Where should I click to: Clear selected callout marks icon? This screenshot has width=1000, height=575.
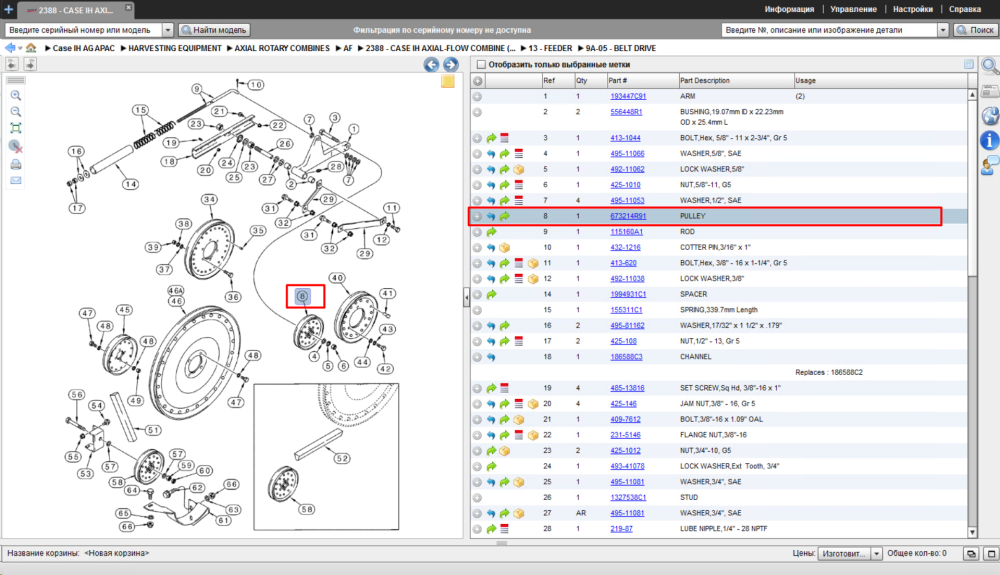tap(16, 147)
